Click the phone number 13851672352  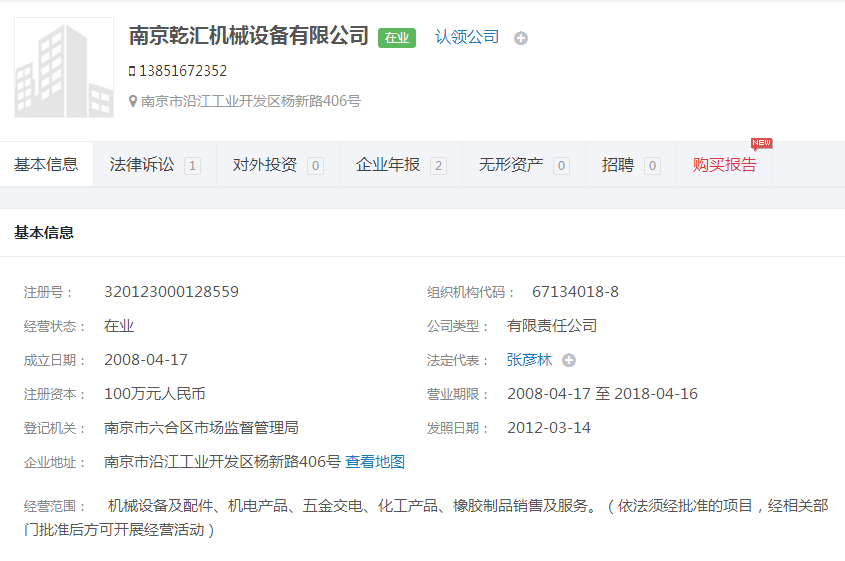pos(183,71)
